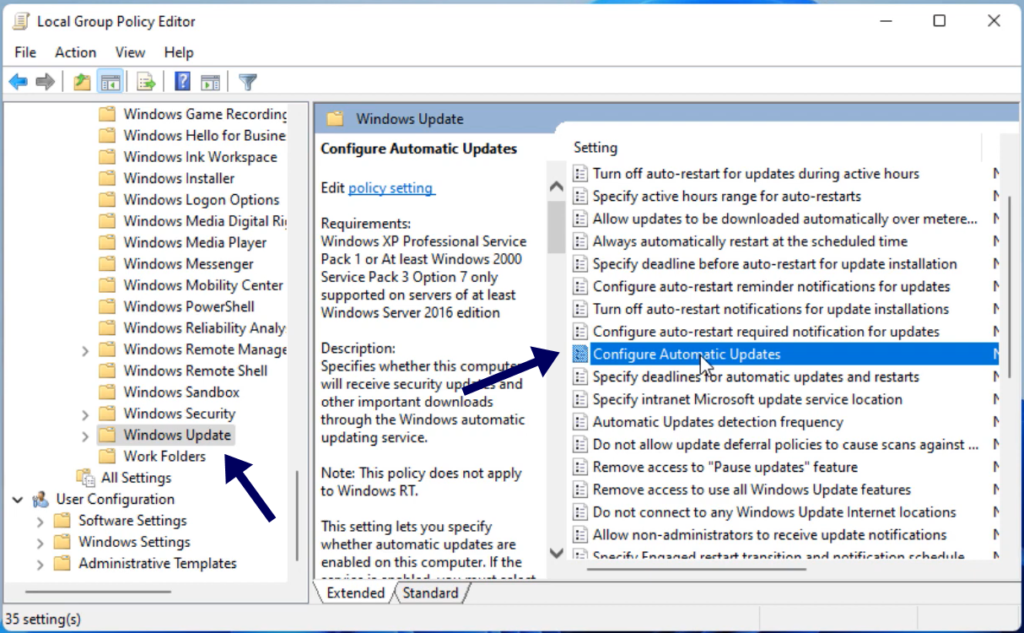
Task: Open the Action menu
Action: [75, 52]
